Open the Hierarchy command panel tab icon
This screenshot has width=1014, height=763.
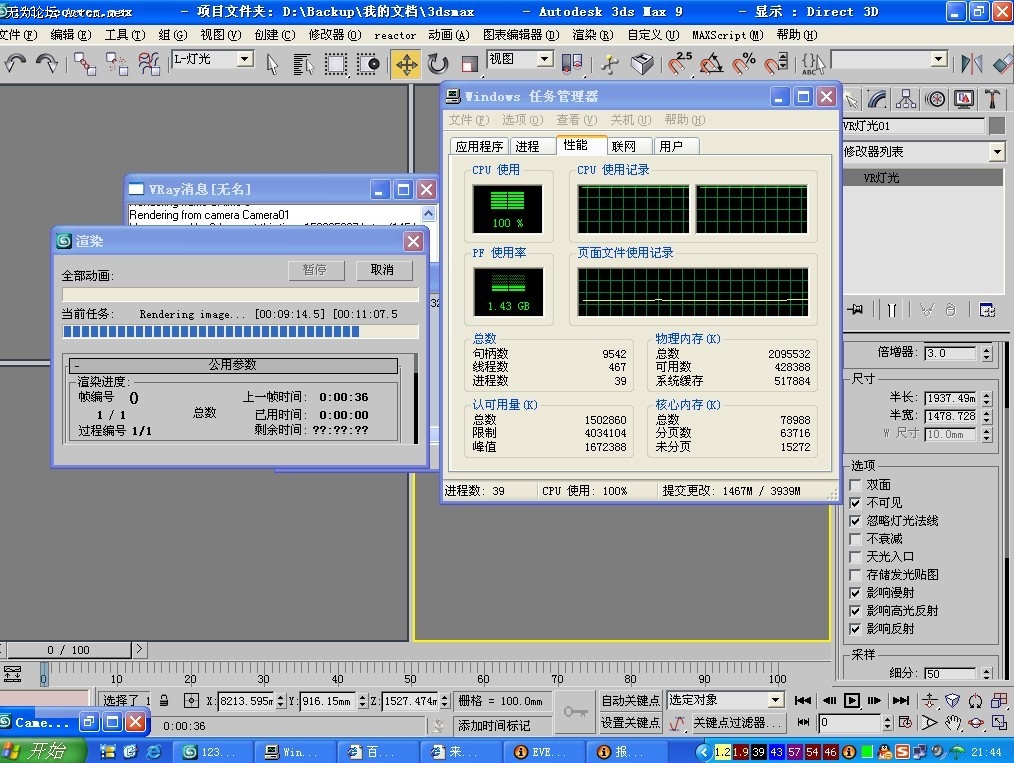click(905, 99)
